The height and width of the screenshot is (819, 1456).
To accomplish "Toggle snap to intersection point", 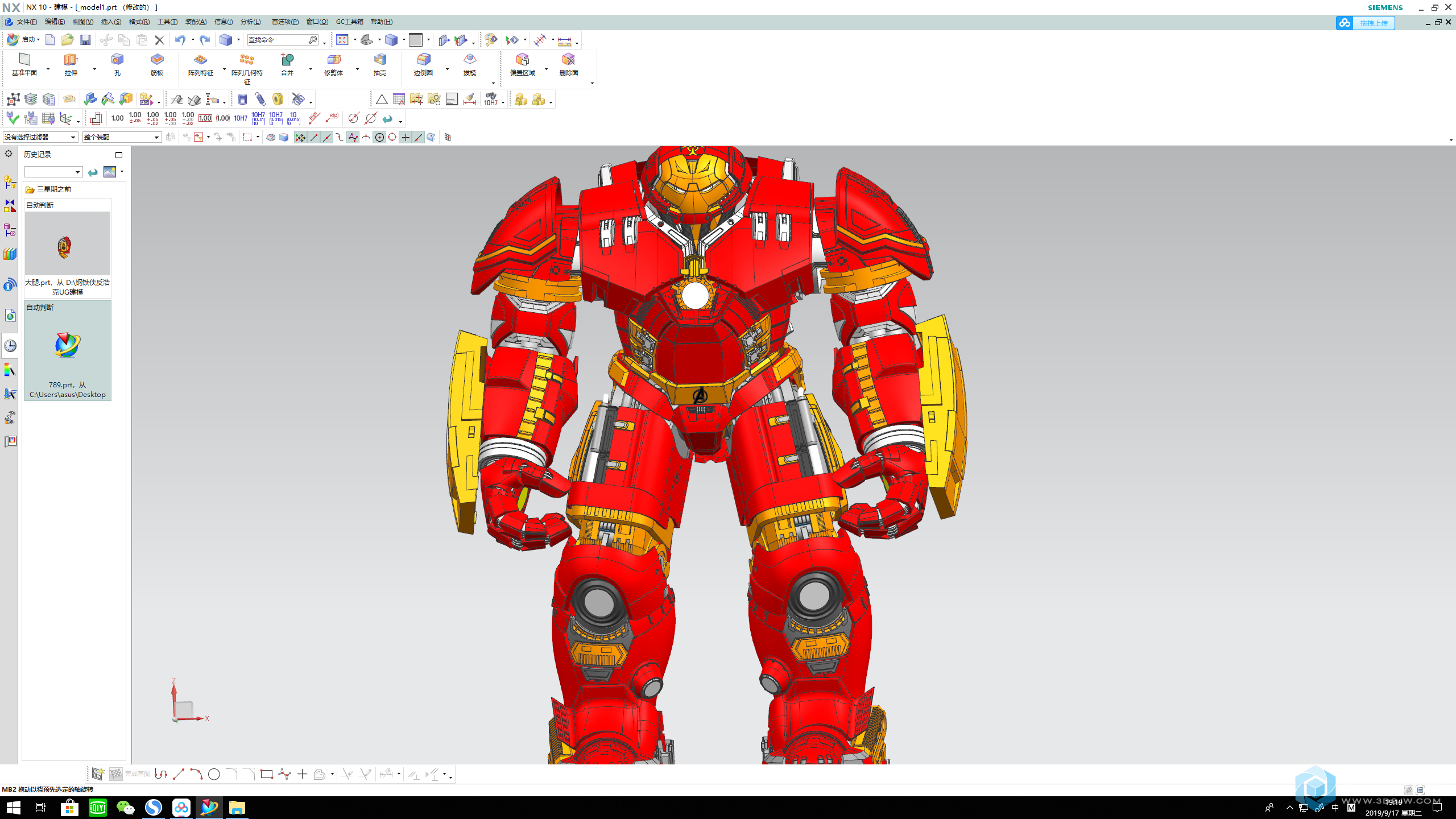I will (366, 137).
